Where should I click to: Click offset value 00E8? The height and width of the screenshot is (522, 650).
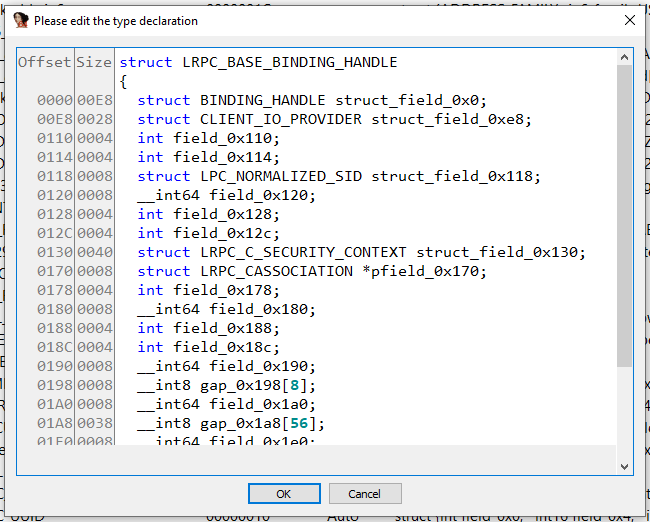point(54,119)
